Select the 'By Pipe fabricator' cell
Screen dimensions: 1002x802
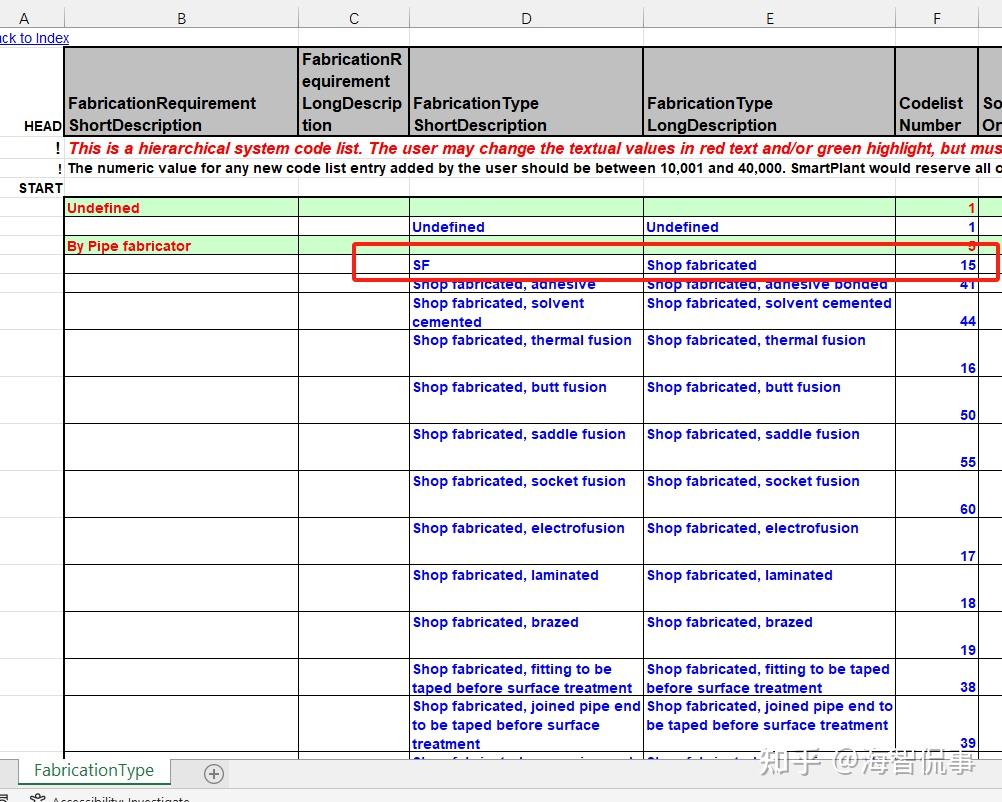click(181, 246)
